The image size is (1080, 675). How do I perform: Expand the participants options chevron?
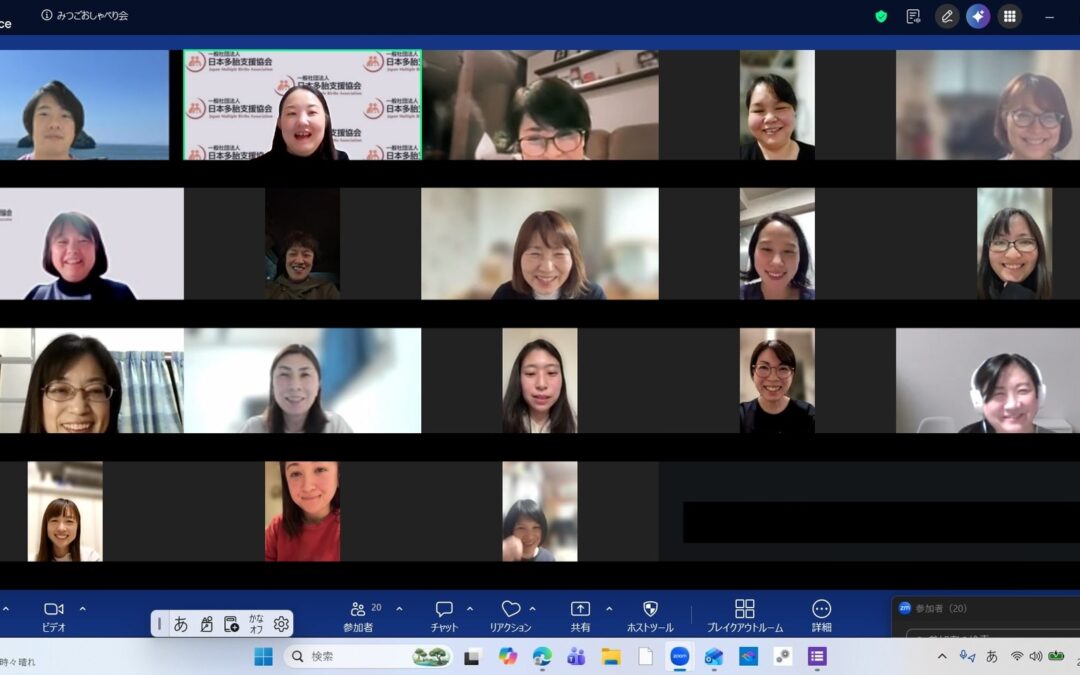click(399, 608)
